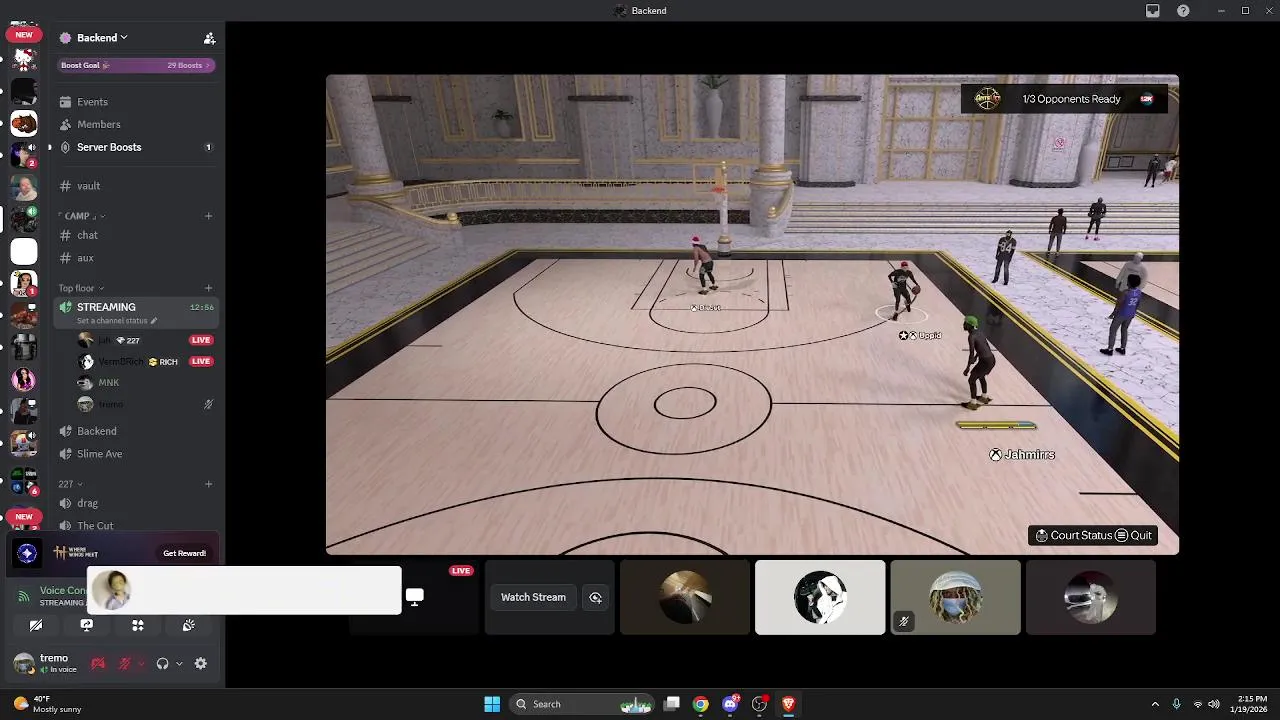Click the stream preview icon beside Watch Stream
Screen dimensions: 1280x720
(x=595, y=597)
